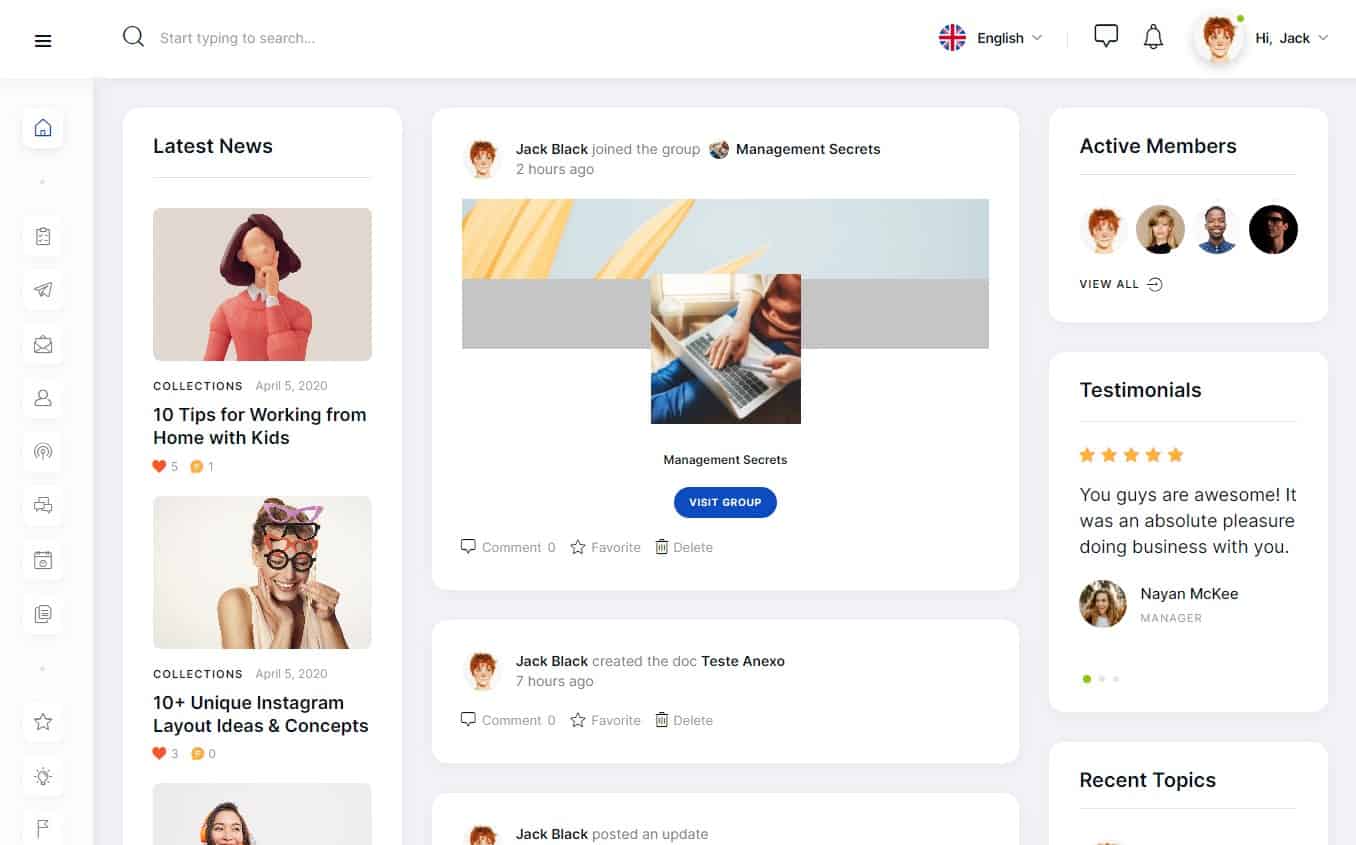Click COLLECTIONS tag above Working from Home article
This screenshot has width=1356, height=845.
[x=198, y=386]
